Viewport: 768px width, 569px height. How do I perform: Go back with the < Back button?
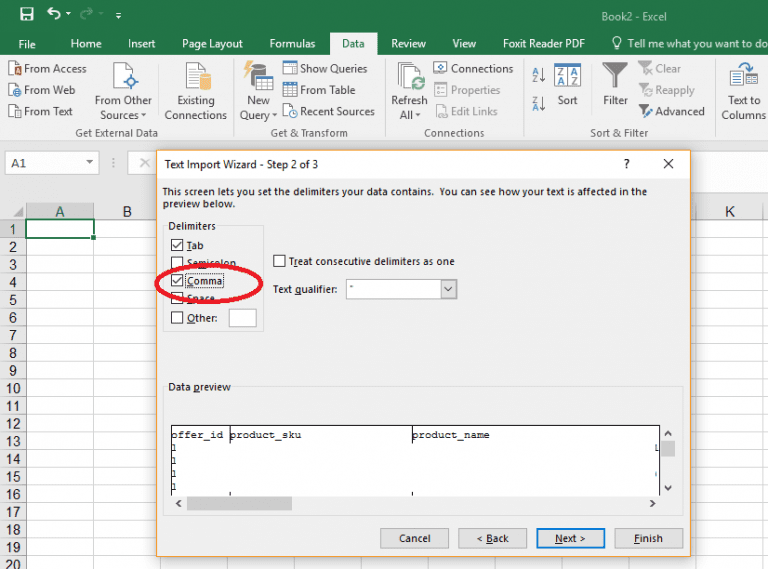point(492,538)
